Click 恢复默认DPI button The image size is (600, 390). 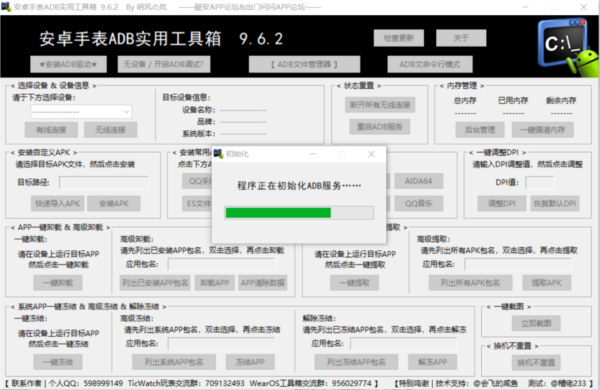point(555,204)
